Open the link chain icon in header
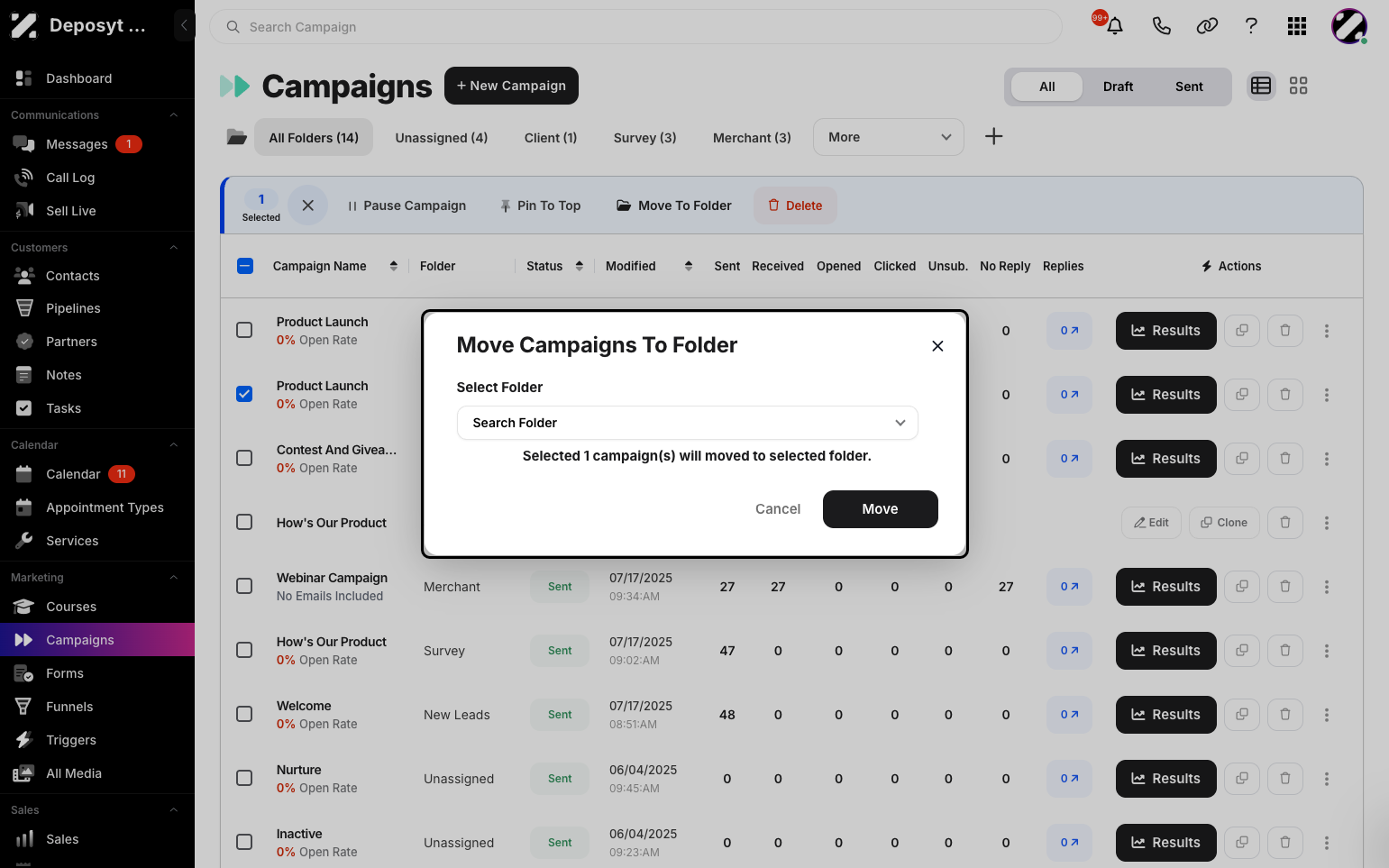The image size is (1389, 868). (1207, 26)
